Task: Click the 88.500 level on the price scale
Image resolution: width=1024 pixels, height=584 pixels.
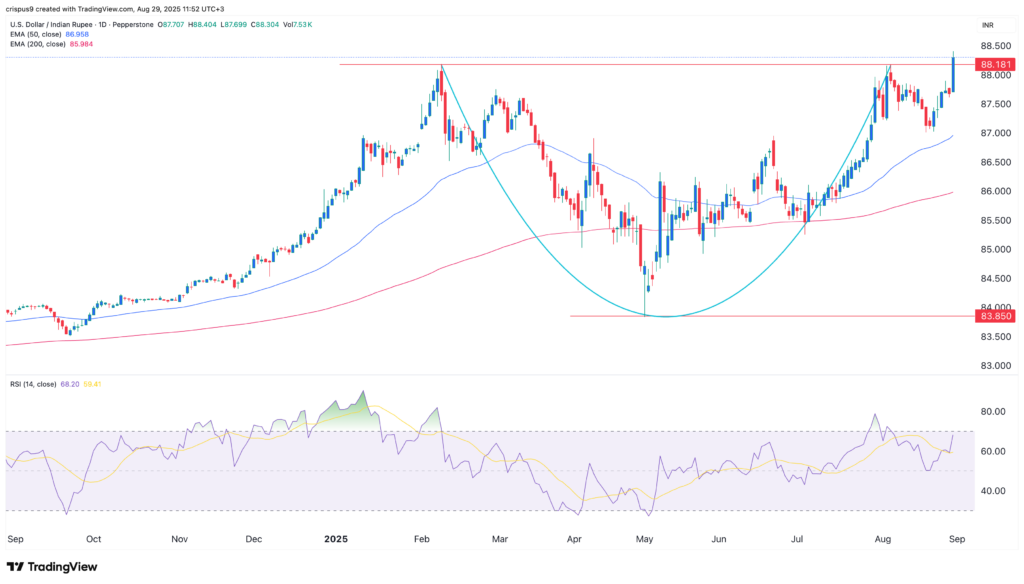Action: pyautogui.click(x=998, y=46)
